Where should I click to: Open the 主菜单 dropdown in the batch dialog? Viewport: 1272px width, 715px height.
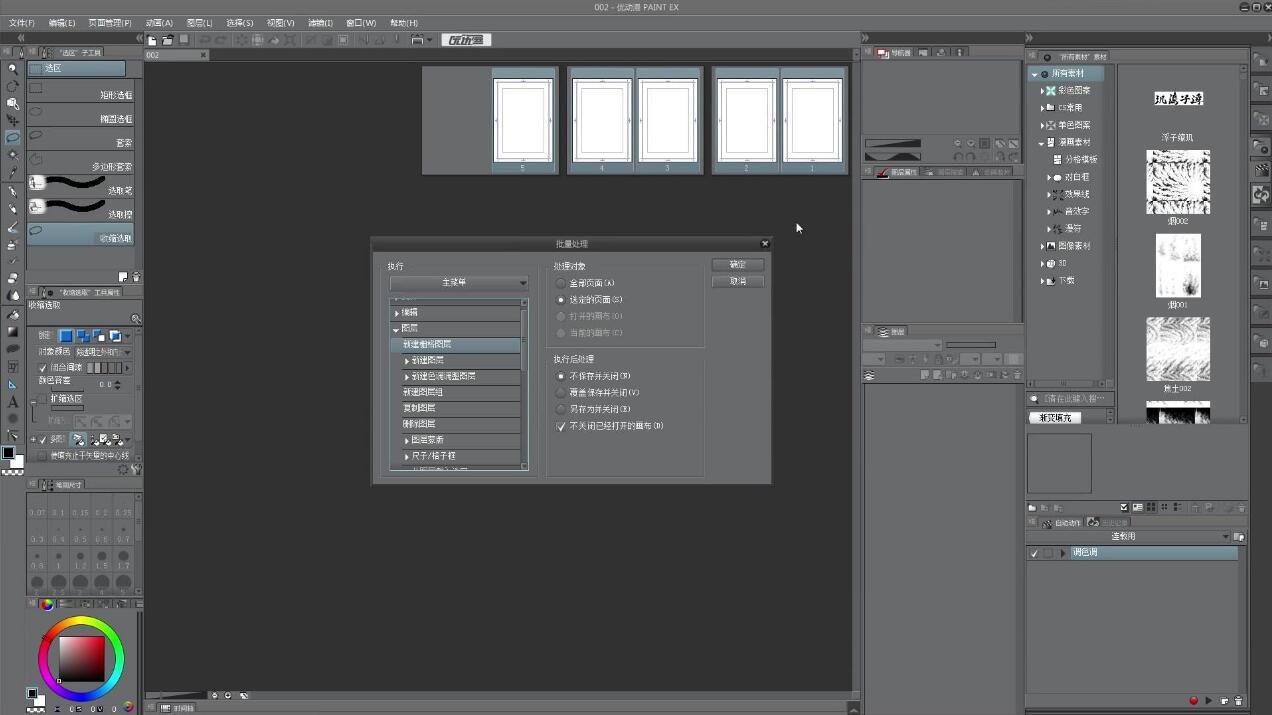pyautogui.click(x=458, y=283)
